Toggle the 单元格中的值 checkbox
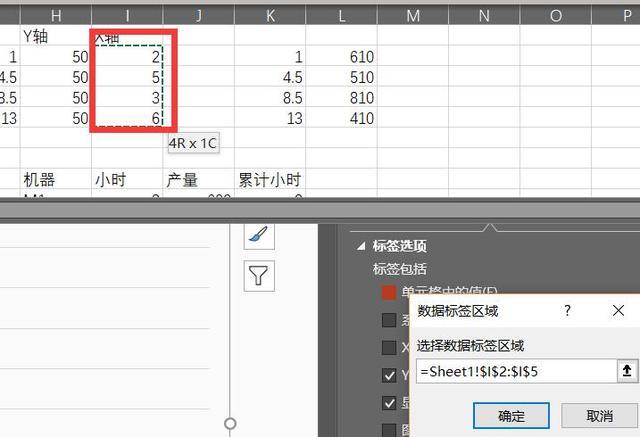This screenshot has height=437, width=640. click(x=389, y=293)
